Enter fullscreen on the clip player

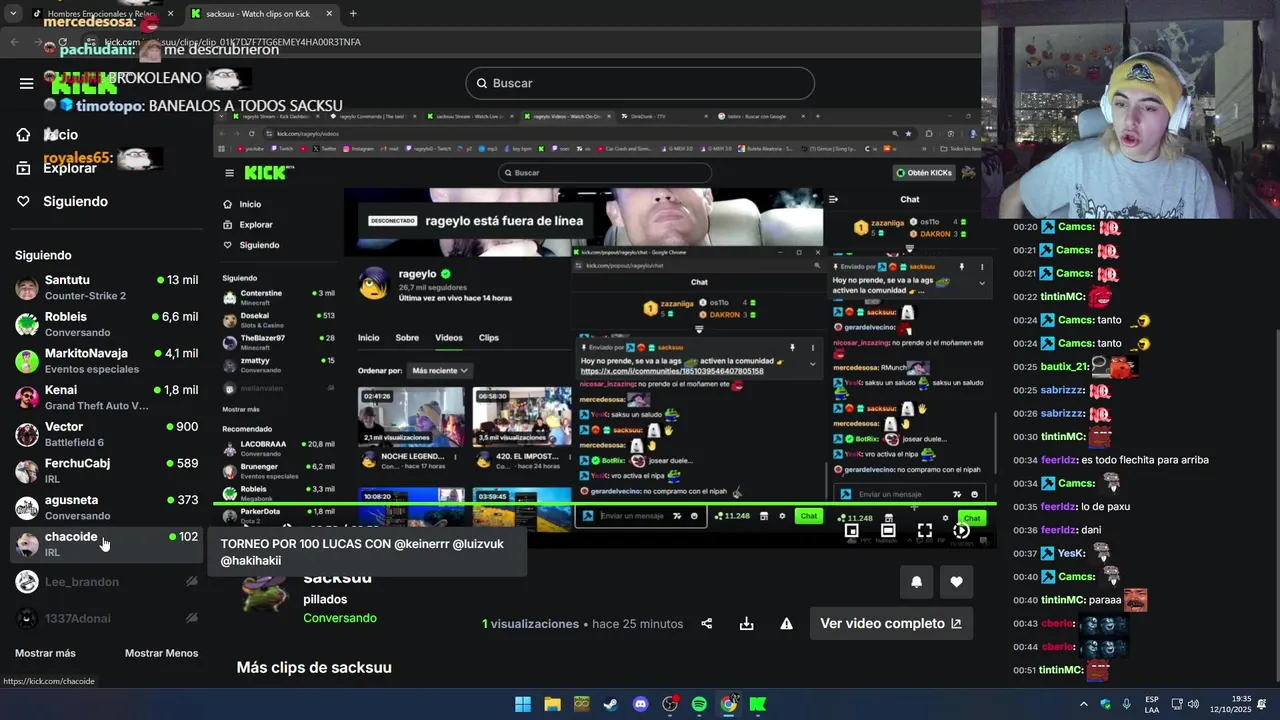pos(925,531)
